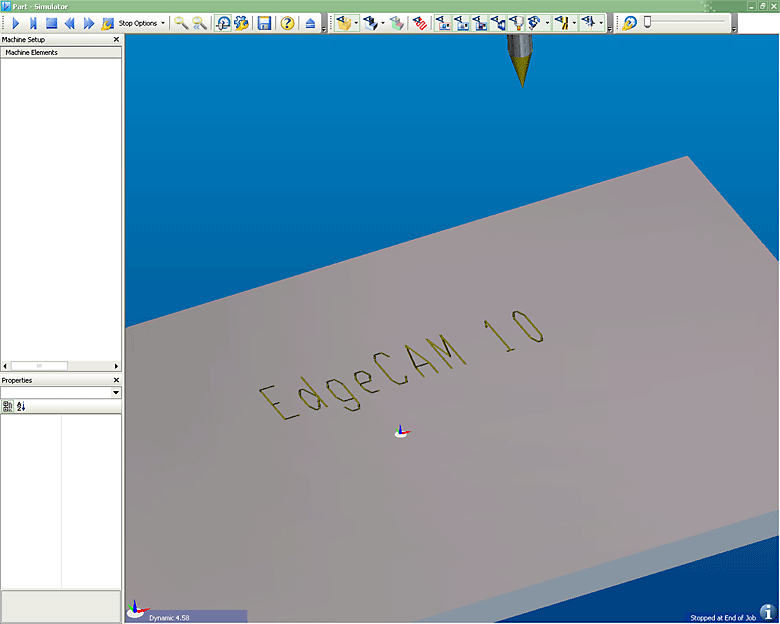Stop the simulation with the square button

pos(51,23)
